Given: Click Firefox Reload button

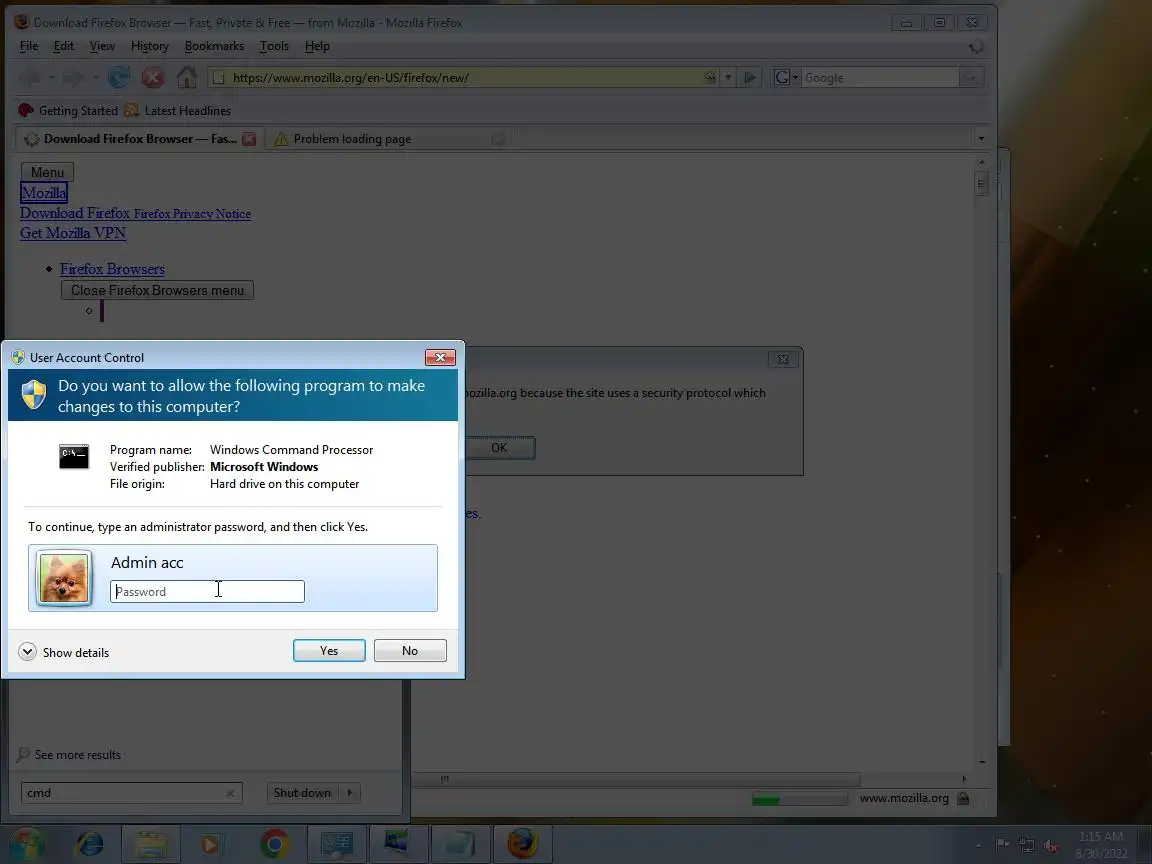Looking at the screenshot, I should coord(119,77).
